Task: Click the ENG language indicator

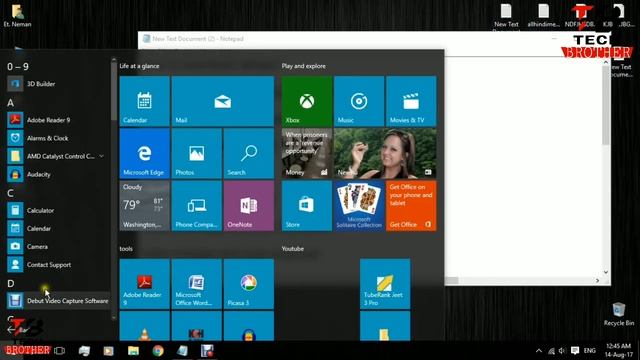Action: 589,351
